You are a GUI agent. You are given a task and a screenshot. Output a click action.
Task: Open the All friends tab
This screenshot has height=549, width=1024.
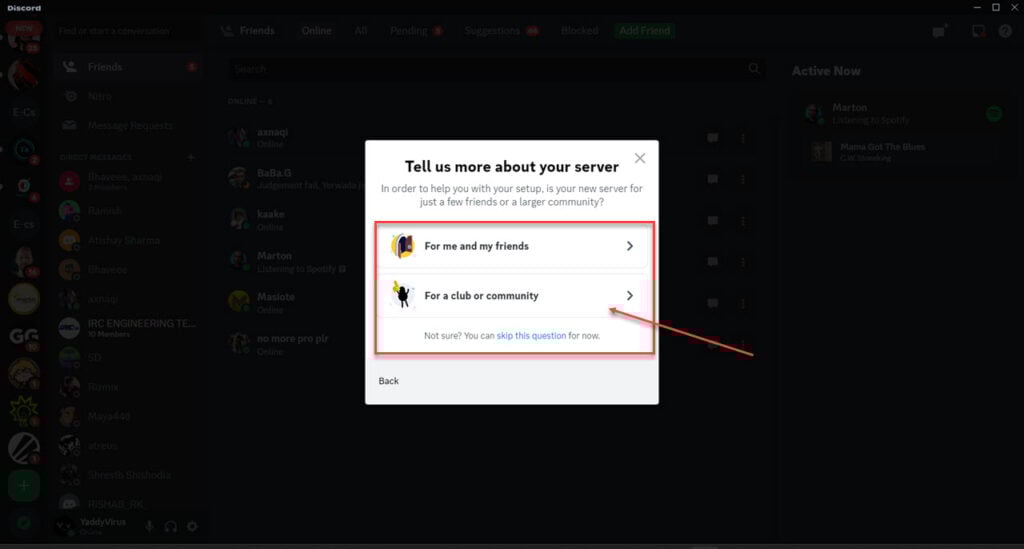pyautogui.click(x=360, y=31)
